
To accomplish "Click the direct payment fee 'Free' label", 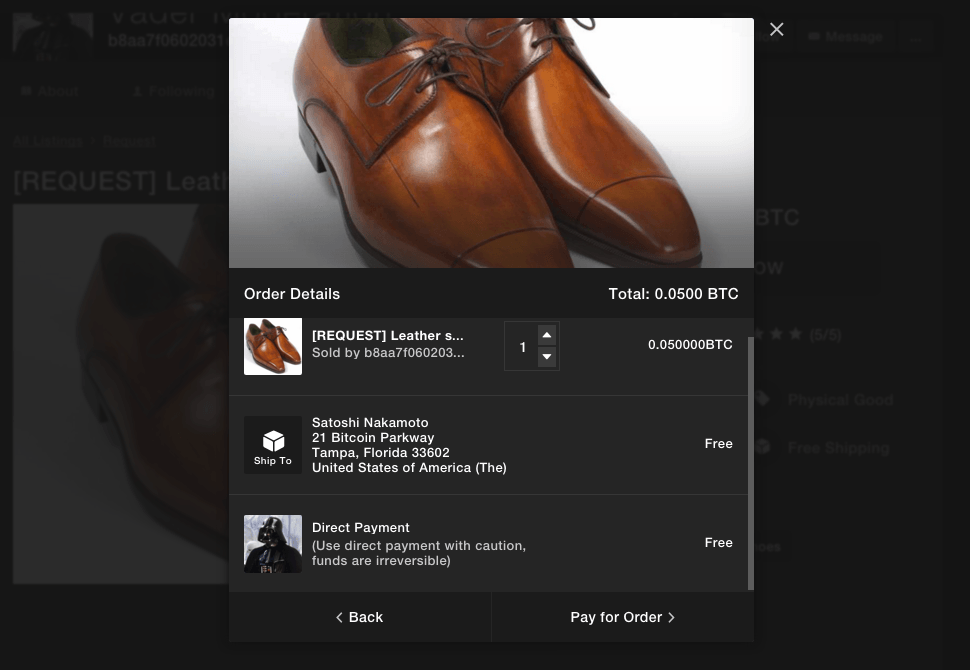I will (718, 543).
